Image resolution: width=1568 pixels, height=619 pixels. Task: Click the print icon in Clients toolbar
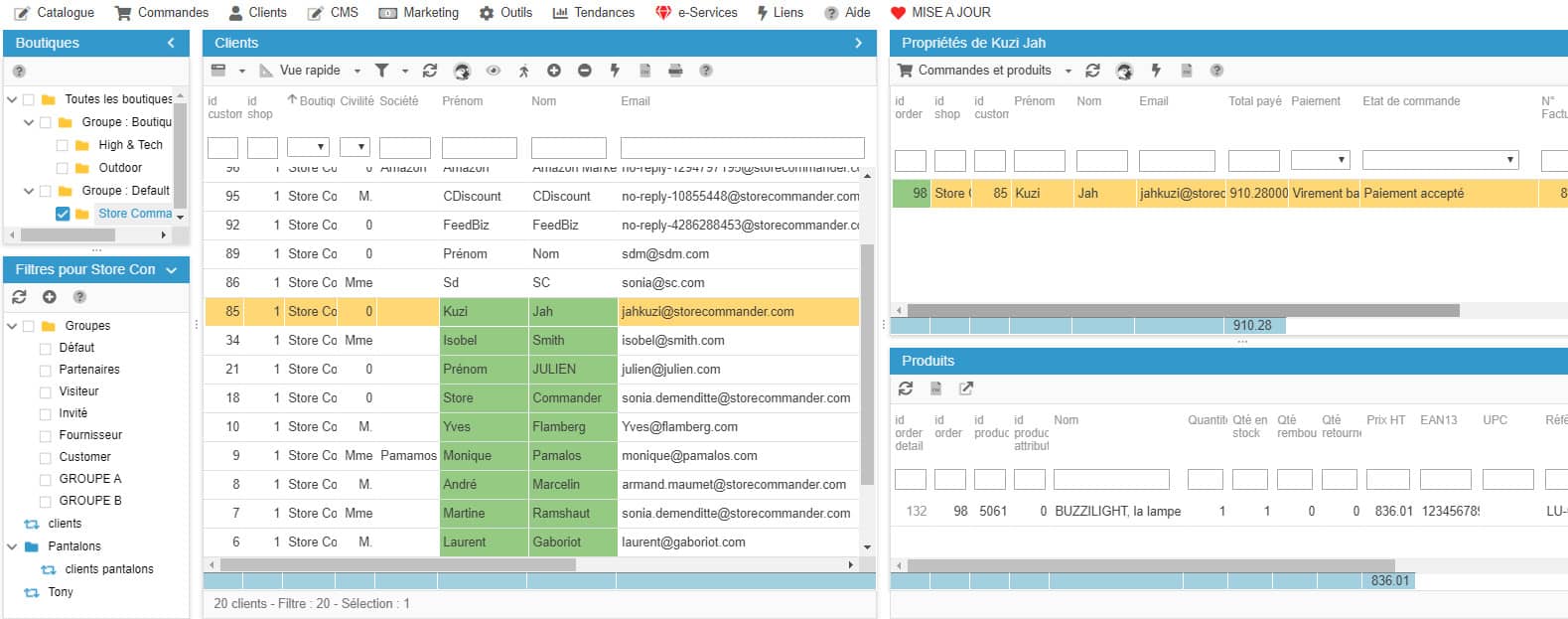[x=675, y=71]
